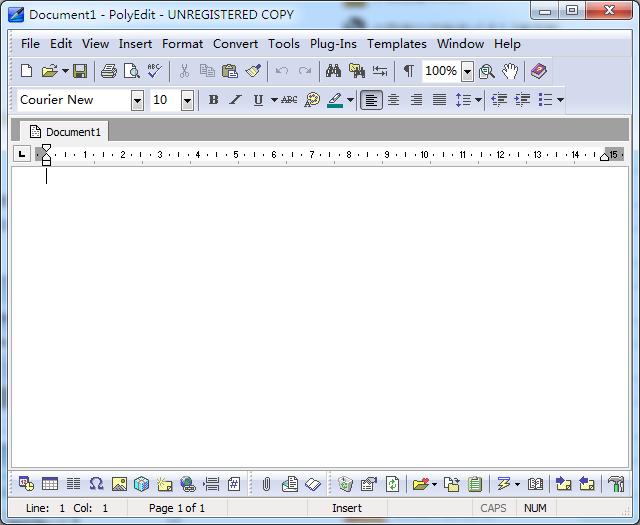Viewport: 640px width, 525px height.
Task: Select the format painter brush
Action: (x=253, y=71)
